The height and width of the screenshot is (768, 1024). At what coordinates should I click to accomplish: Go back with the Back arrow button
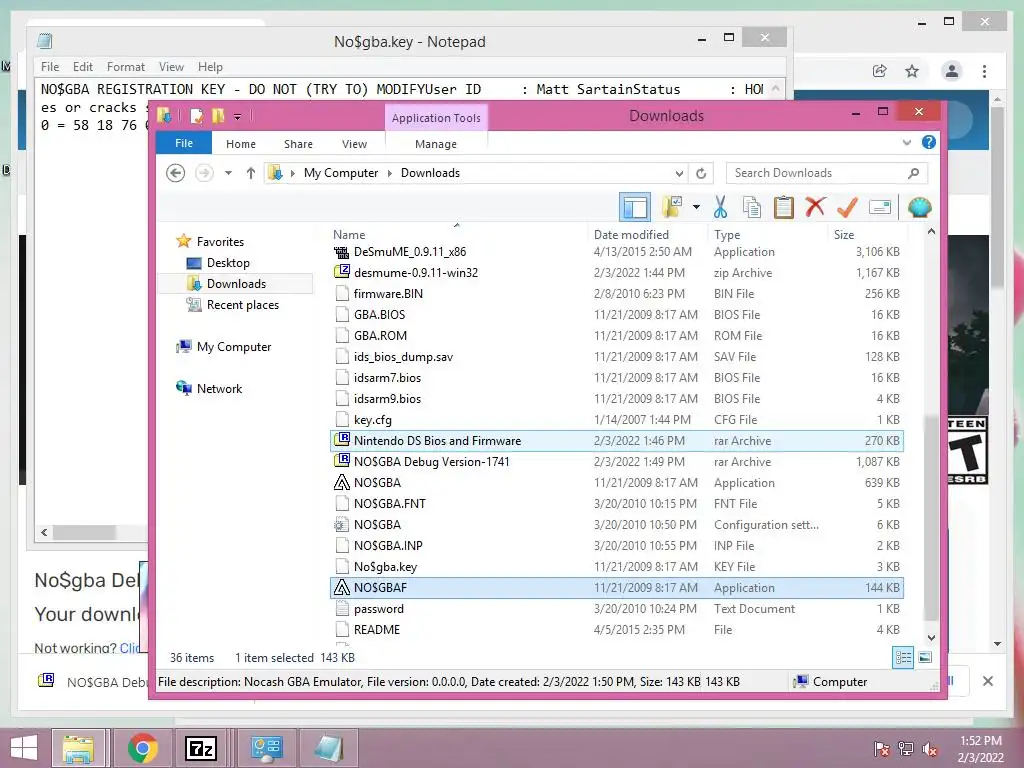click(175, 173)
